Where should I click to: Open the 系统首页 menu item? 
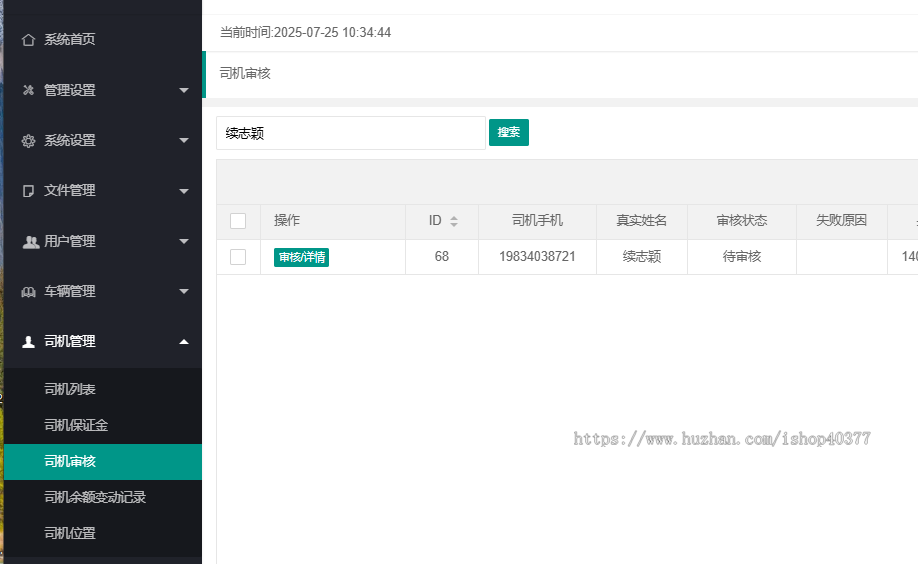pyautogui.click(x=103, y=40)
